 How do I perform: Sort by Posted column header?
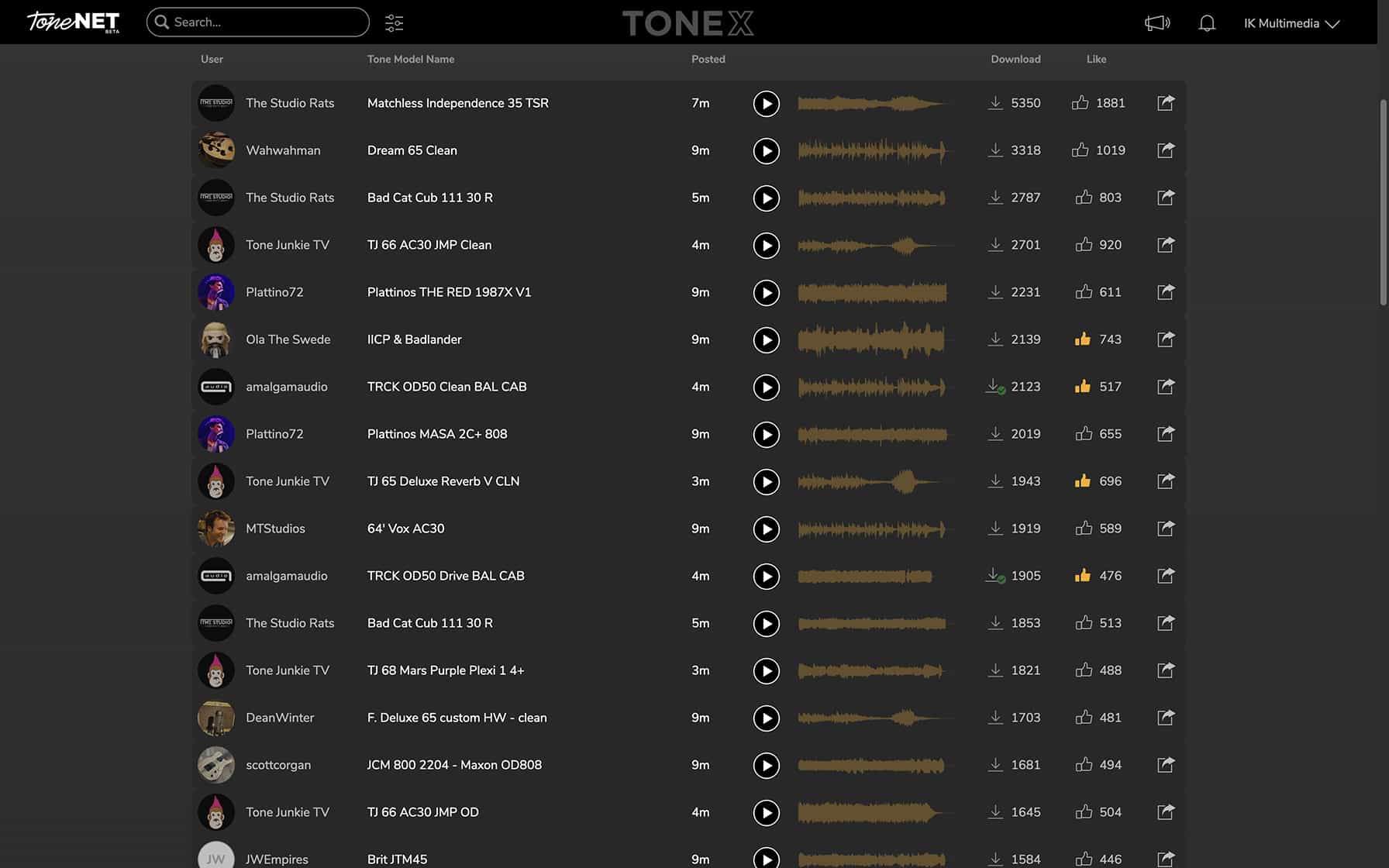tap(708, 59)
